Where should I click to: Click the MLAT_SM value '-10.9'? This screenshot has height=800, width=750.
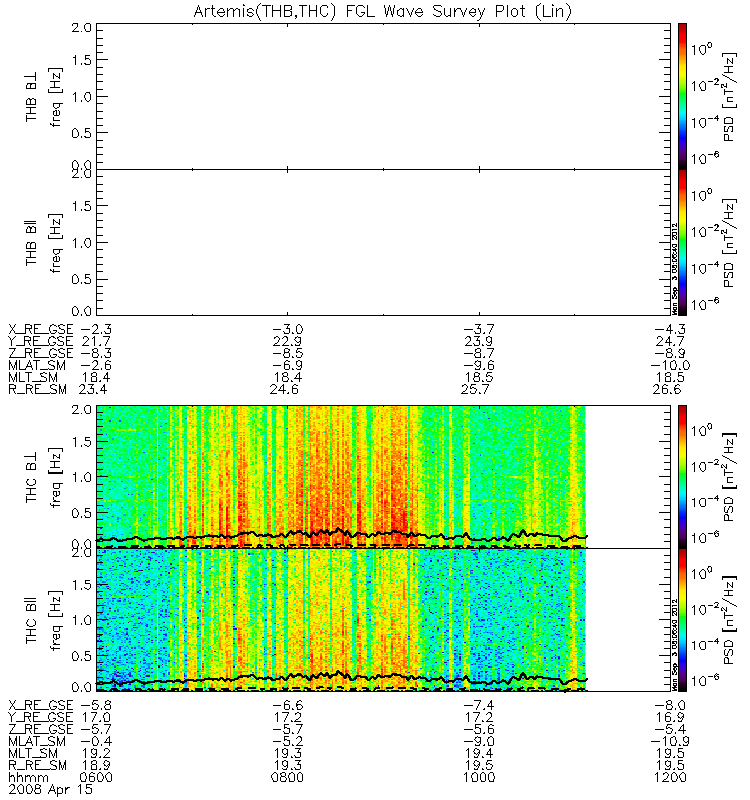[670, 741]
